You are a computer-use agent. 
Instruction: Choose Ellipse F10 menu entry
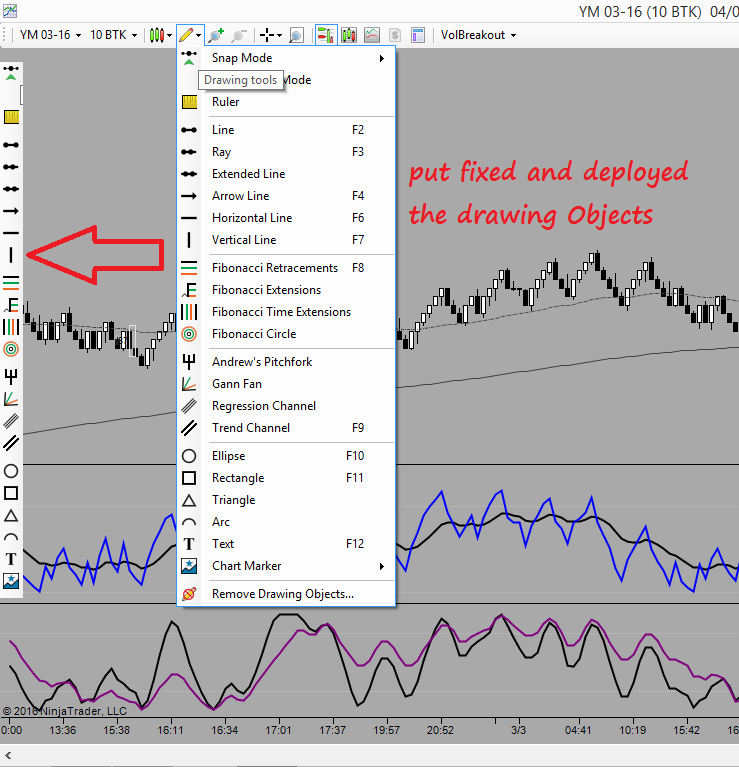(x=286, y=455)
